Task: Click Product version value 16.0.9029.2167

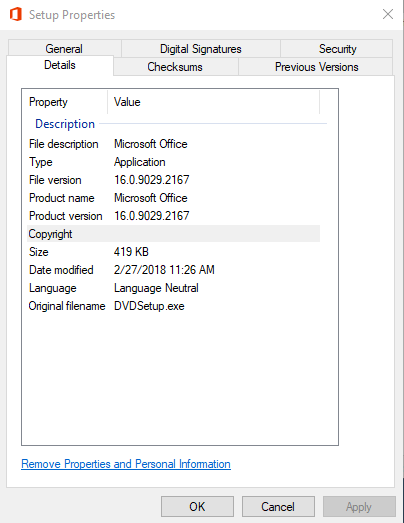Action: click(x=151, y=216)
